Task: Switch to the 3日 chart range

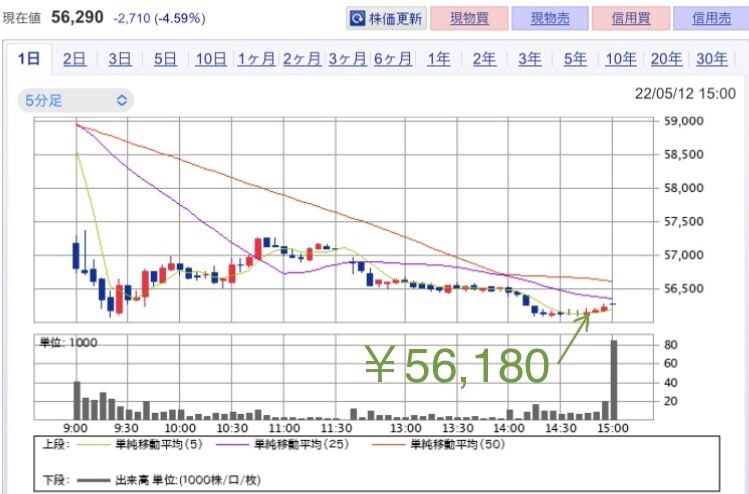Action: 120,59
